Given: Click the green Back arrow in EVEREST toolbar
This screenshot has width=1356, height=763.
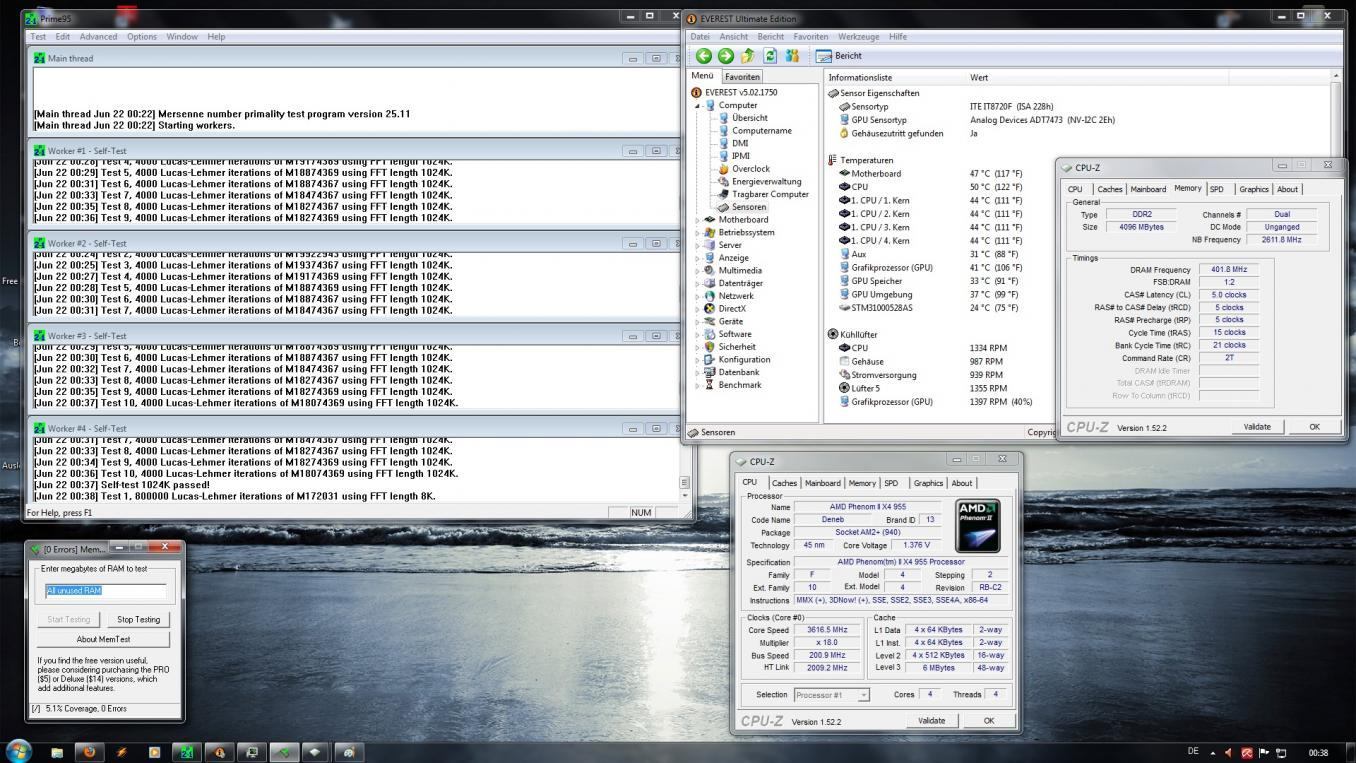Looking at the screenshot, I should pos(704,56).
